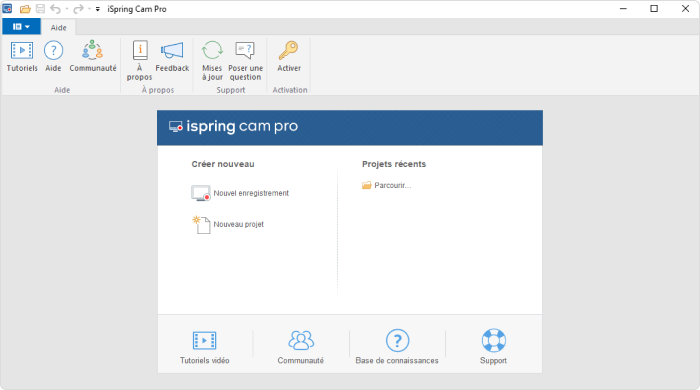The width and height of the screenshot is (700, 390).
Task: Close the iSpring Cam Pro window
Action: 685,9
